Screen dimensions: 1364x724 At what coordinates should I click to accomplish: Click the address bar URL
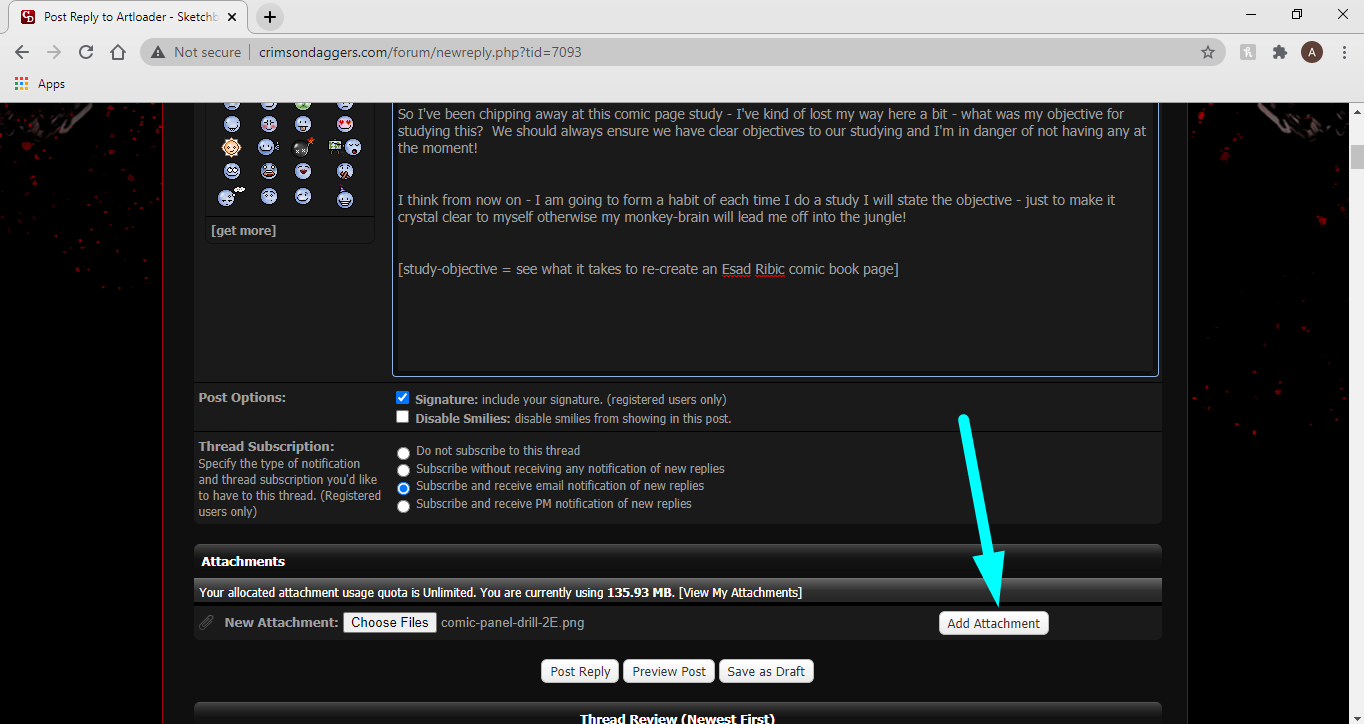pos(420,52)
